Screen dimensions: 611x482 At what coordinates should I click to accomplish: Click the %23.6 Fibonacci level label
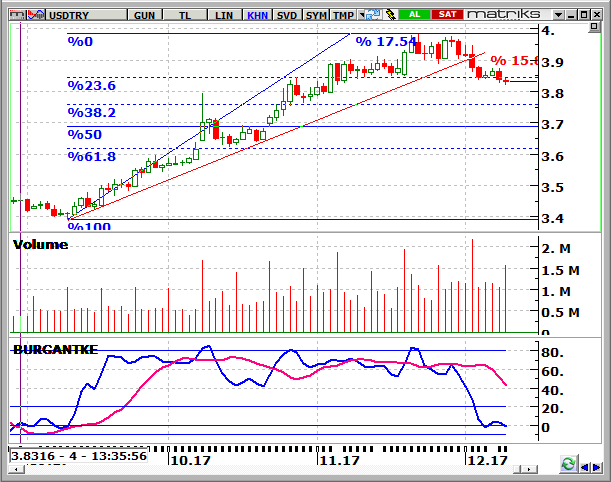click(x=92, y=86)
